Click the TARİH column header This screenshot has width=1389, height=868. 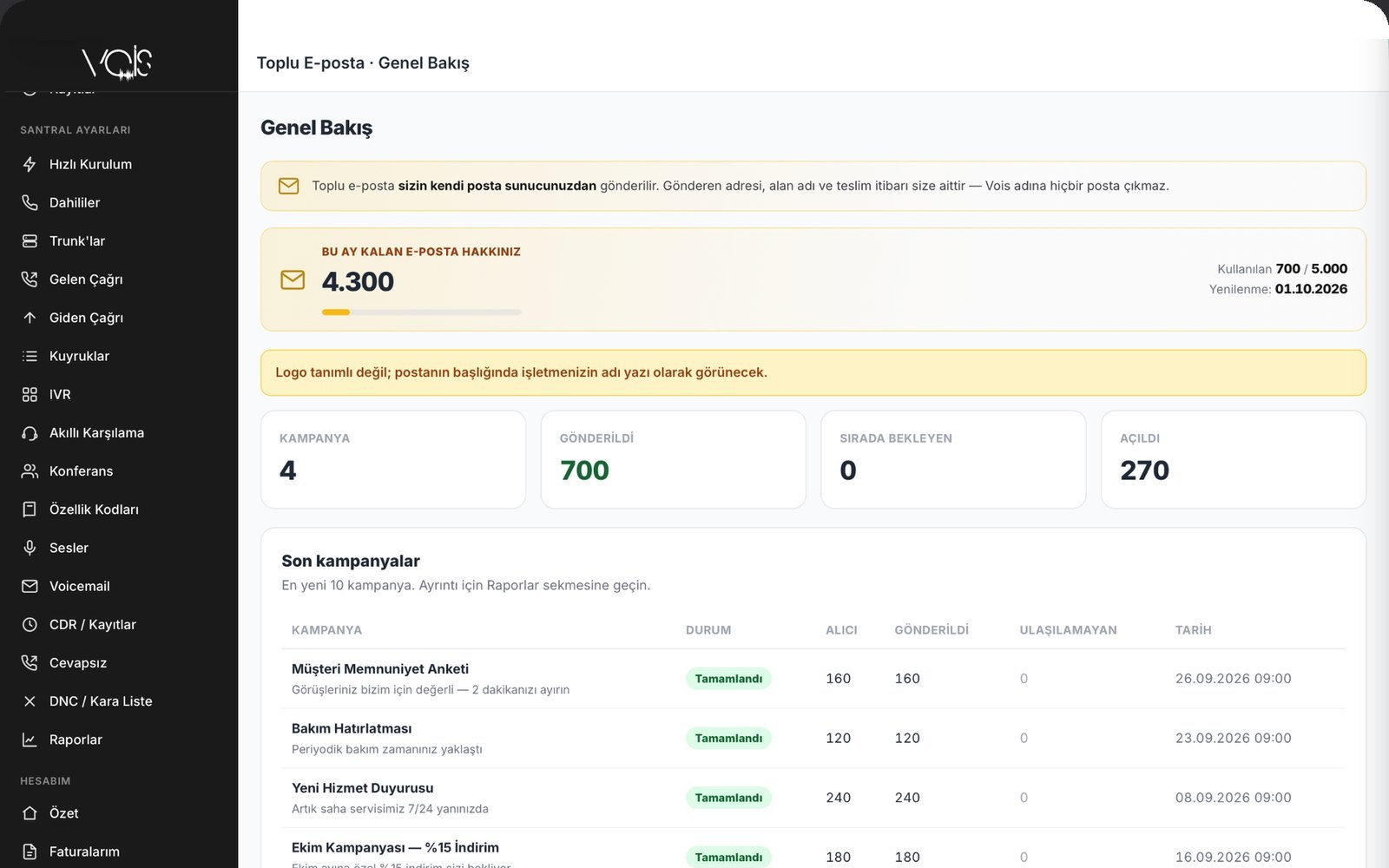click(x=1193, y=630)
